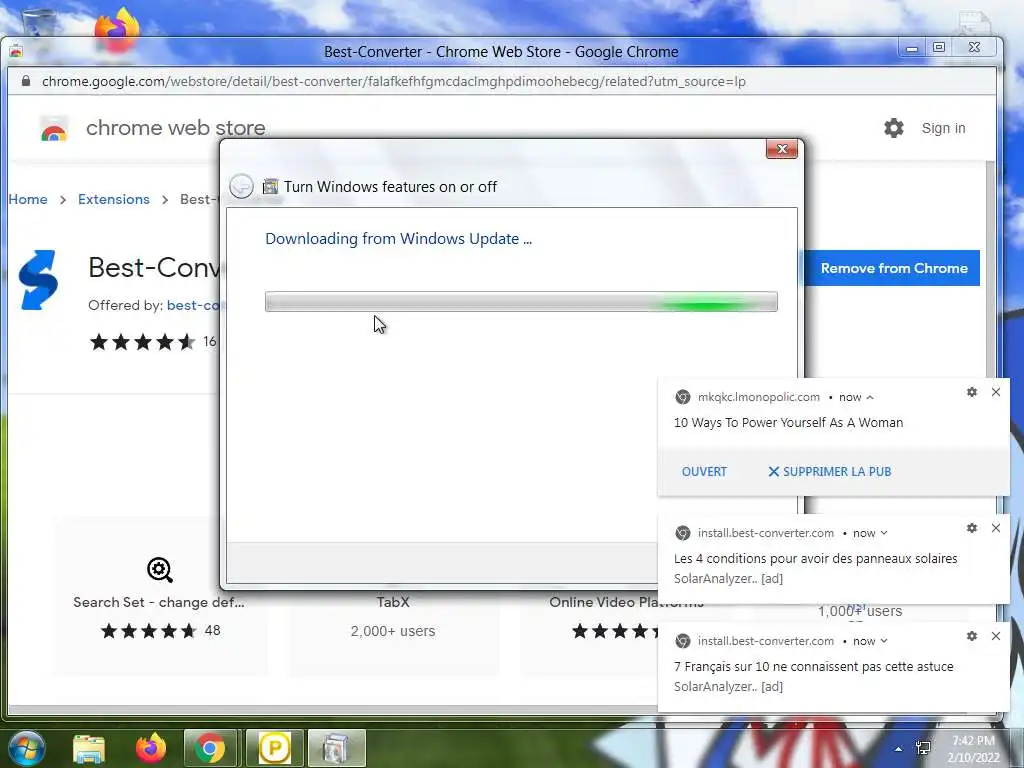Click back arrow in Windows features dialog
The image size is (1024, 768).
pyautogui.click(x=241, y=187)
